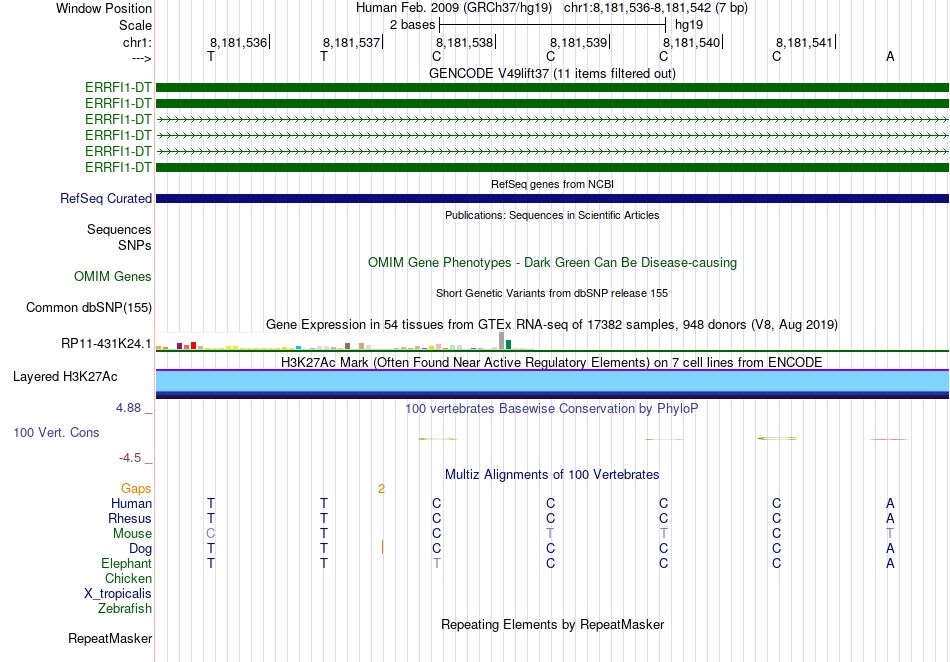This screenshot has height=662, width=950.
Task: Click the ---> sequence direction label
Action: pos(142,58)
